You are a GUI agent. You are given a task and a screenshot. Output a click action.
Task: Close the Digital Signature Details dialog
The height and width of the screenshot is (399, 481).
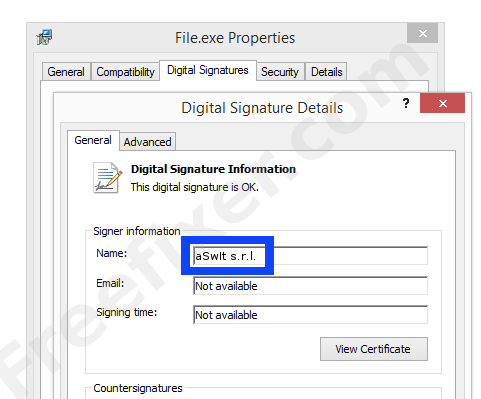[x=442, y=103]
